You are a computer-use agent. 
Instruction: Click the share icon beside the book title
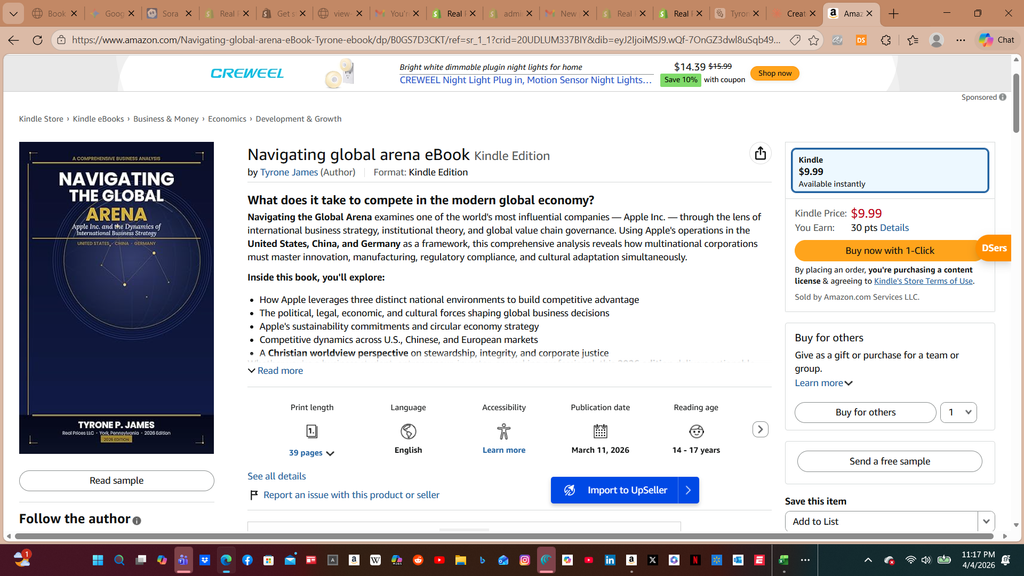click(760, 153)
